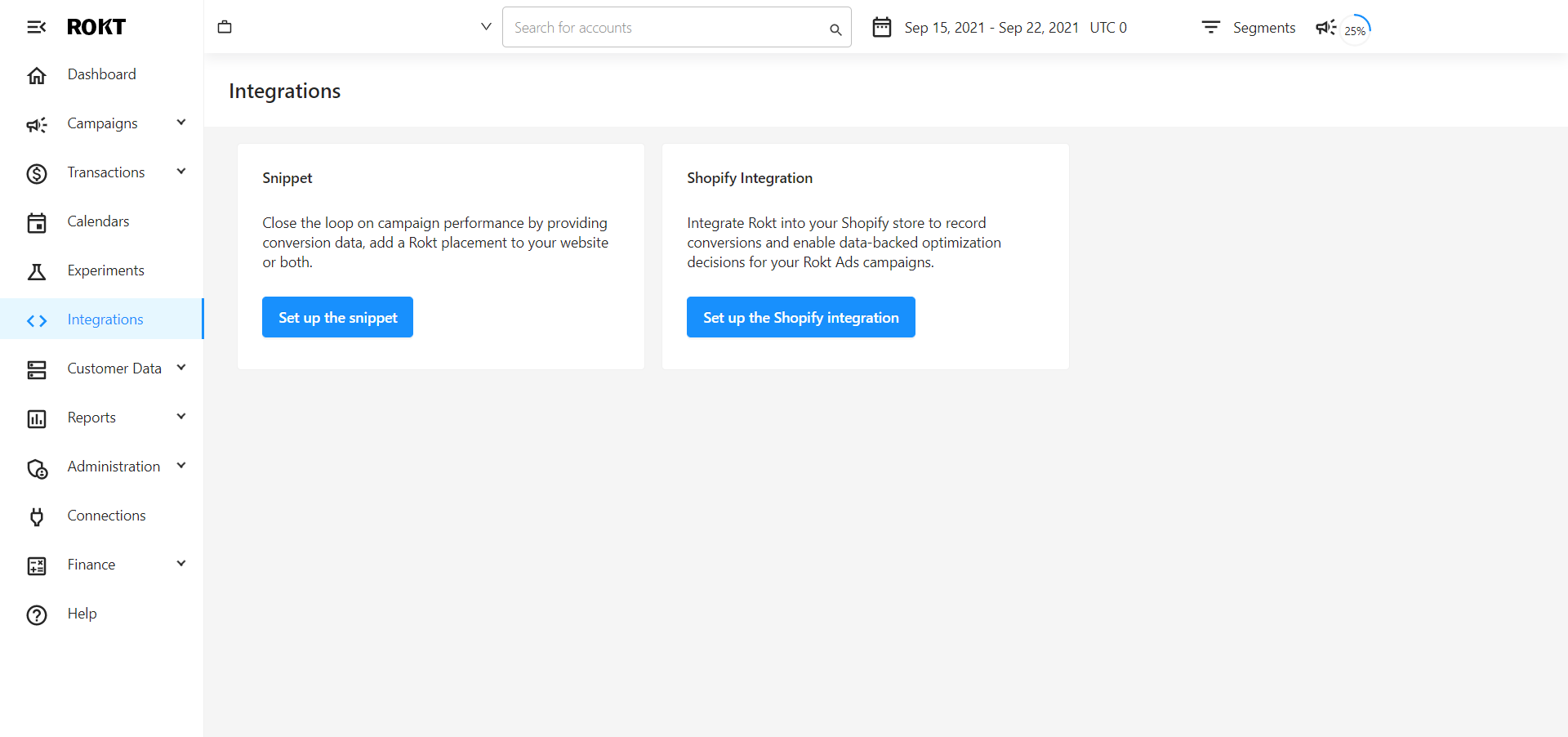Click the Campaigns megaphone icon in sidebar
1568x737 pixels.
(37, 124)
